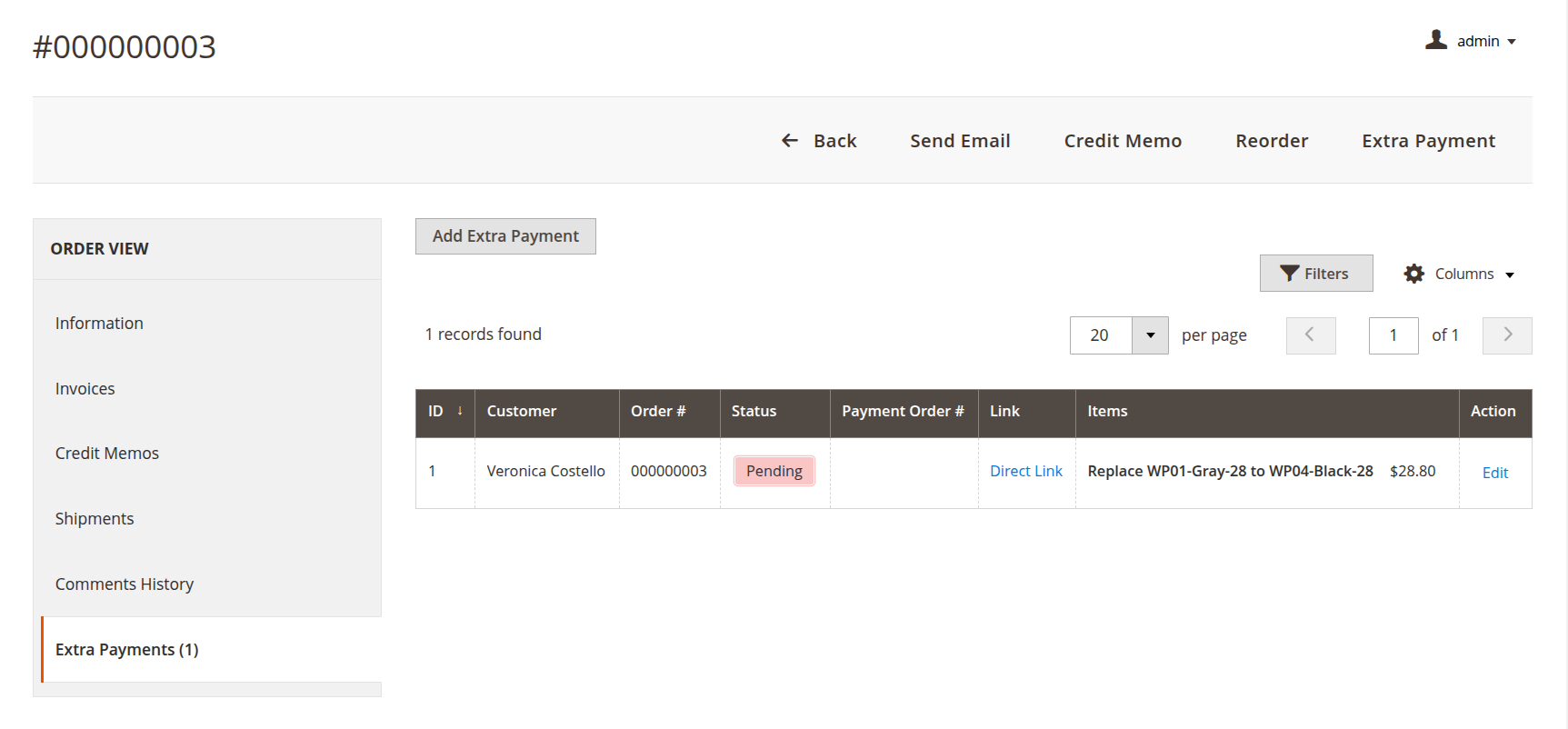Click the Columns gear icon

tap(1413, 274)
